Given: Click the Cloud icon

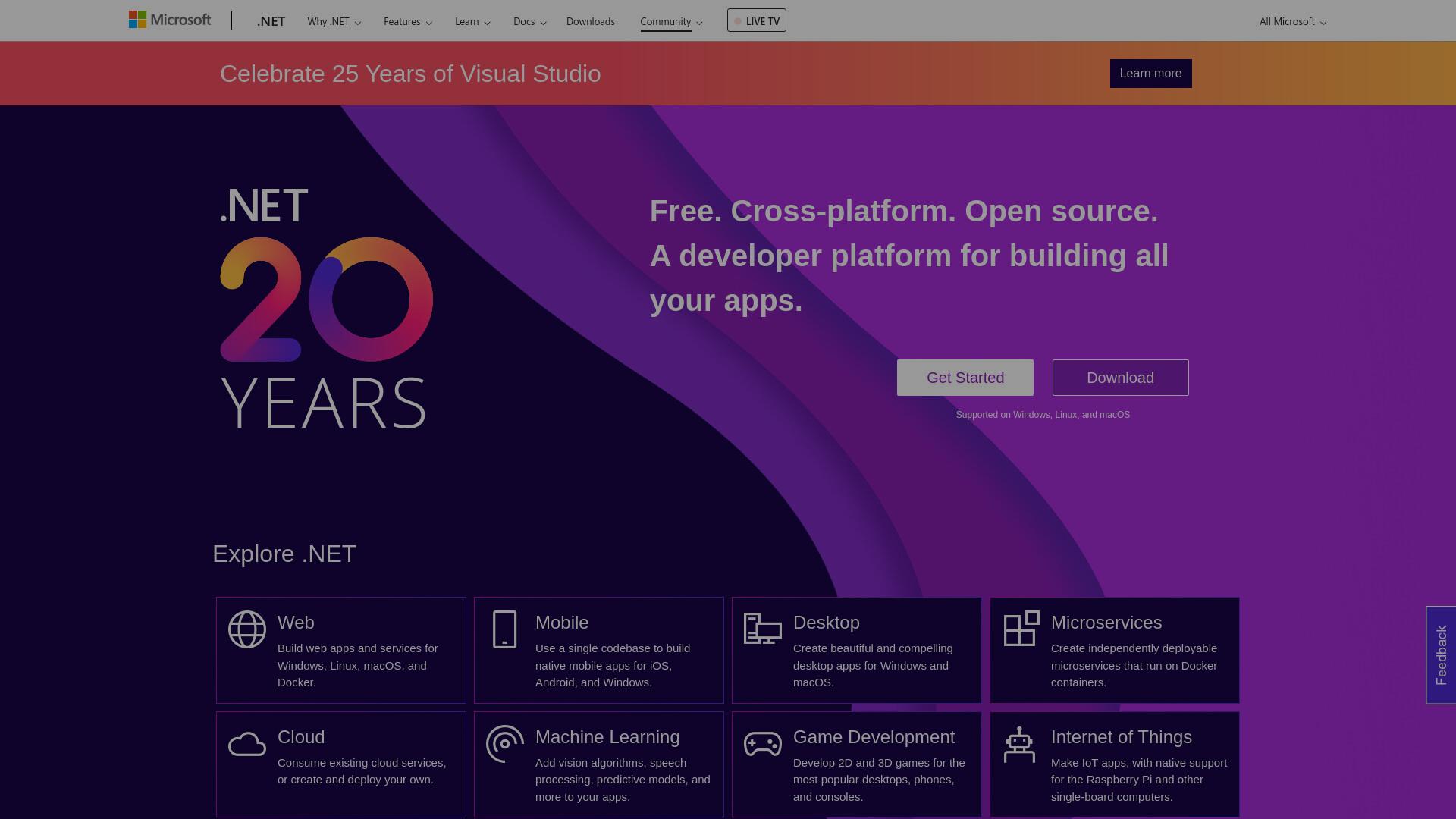Looking at the screenshot, I should click(x=247, y=745).
